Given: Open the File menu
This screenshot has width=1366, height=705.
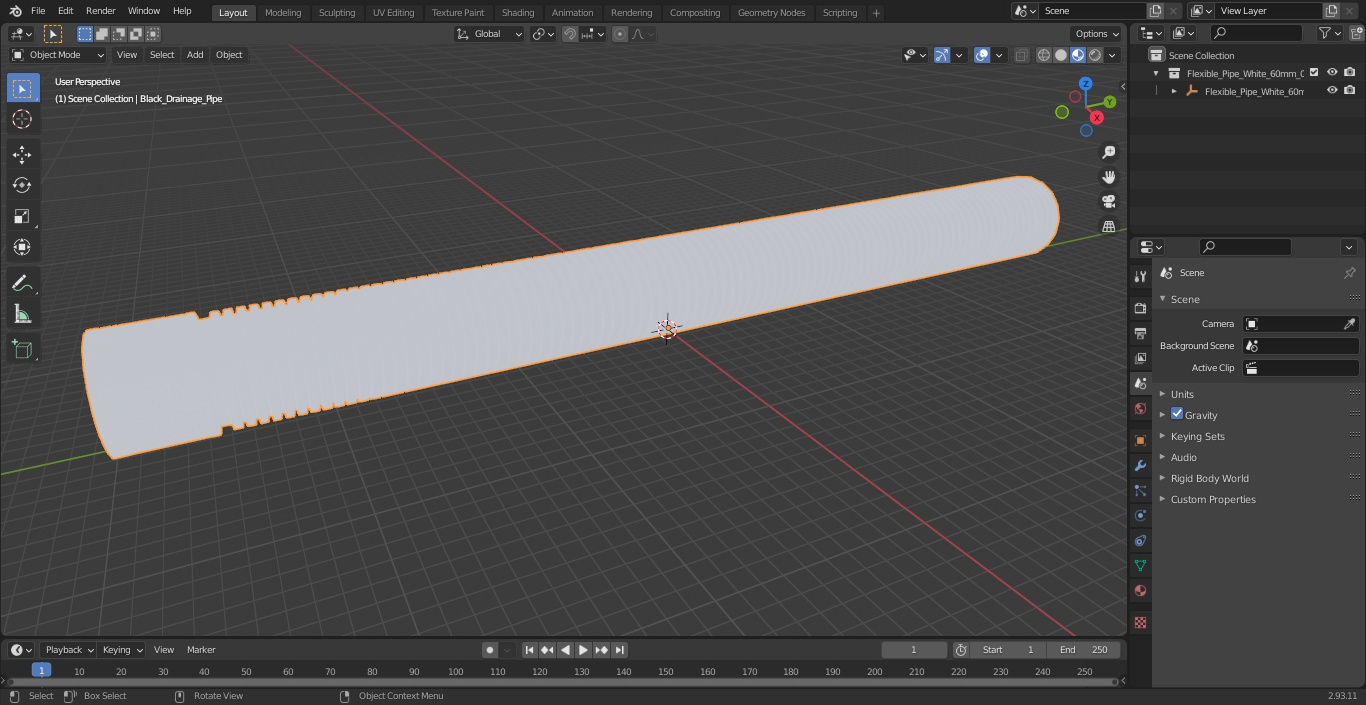Looking at the screenshot, I should click(38, 11).
